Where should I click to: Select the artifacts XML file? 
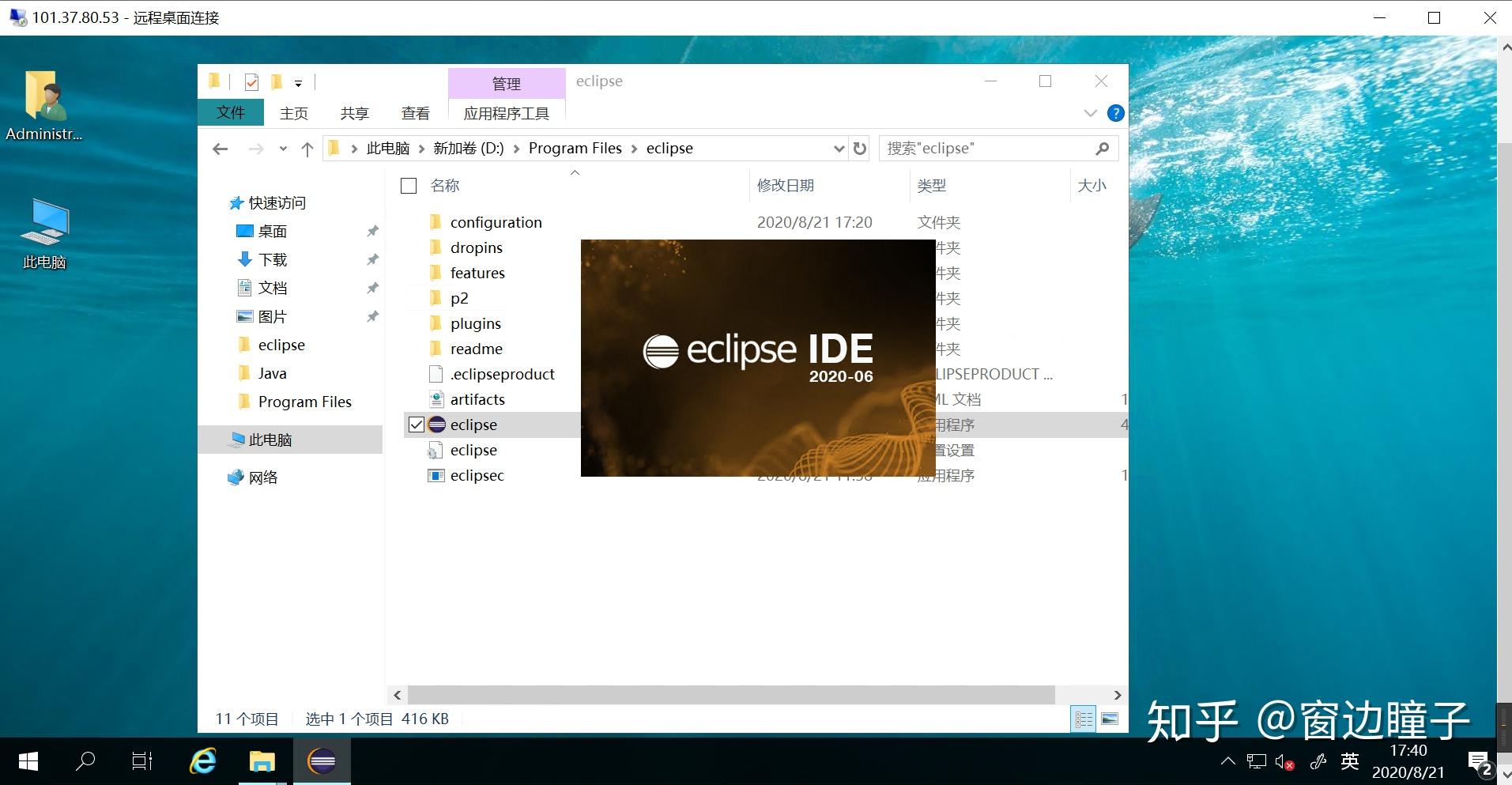(477, 399)
